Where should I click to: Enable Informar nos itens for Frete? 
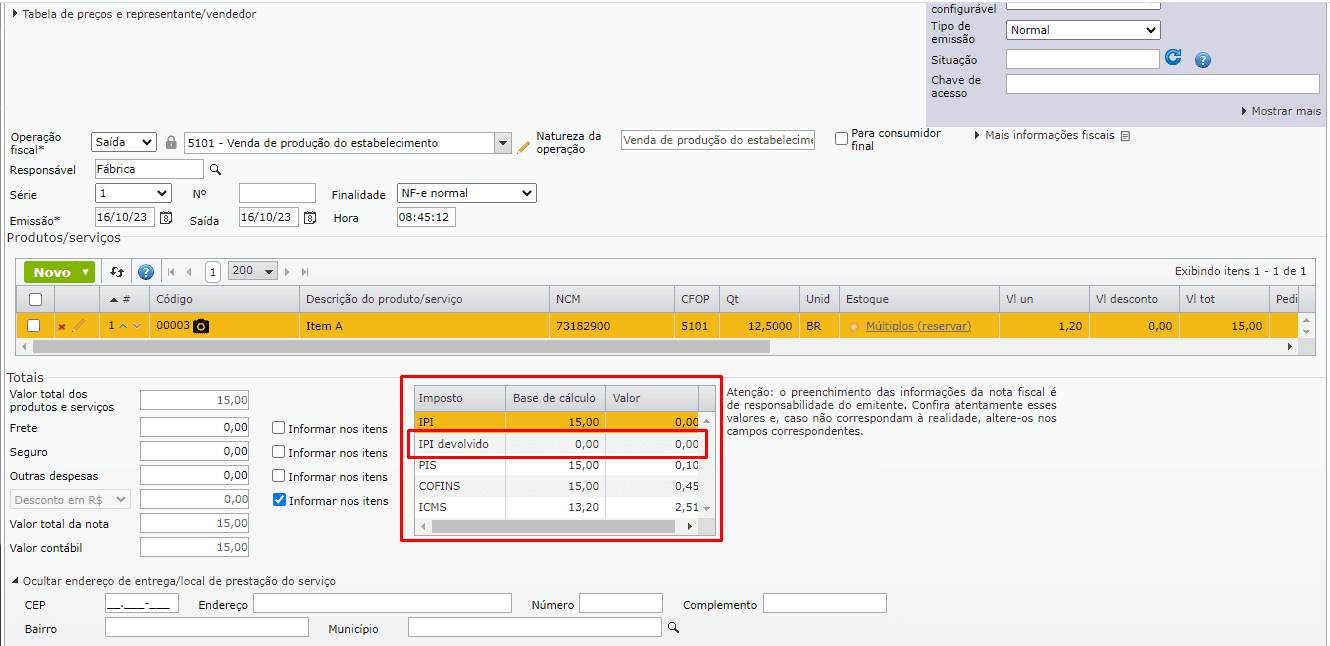(x=279, y=428)
